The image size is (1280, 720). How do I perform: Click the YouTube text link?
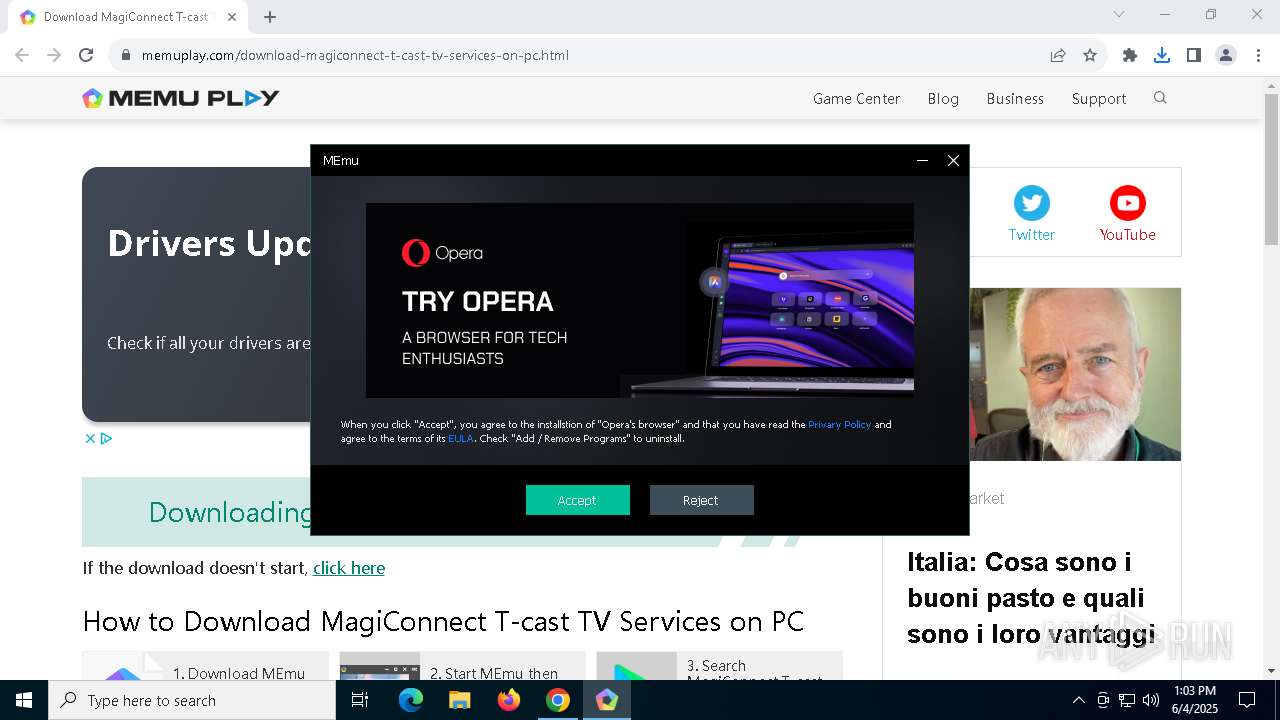pos(1128,234)
